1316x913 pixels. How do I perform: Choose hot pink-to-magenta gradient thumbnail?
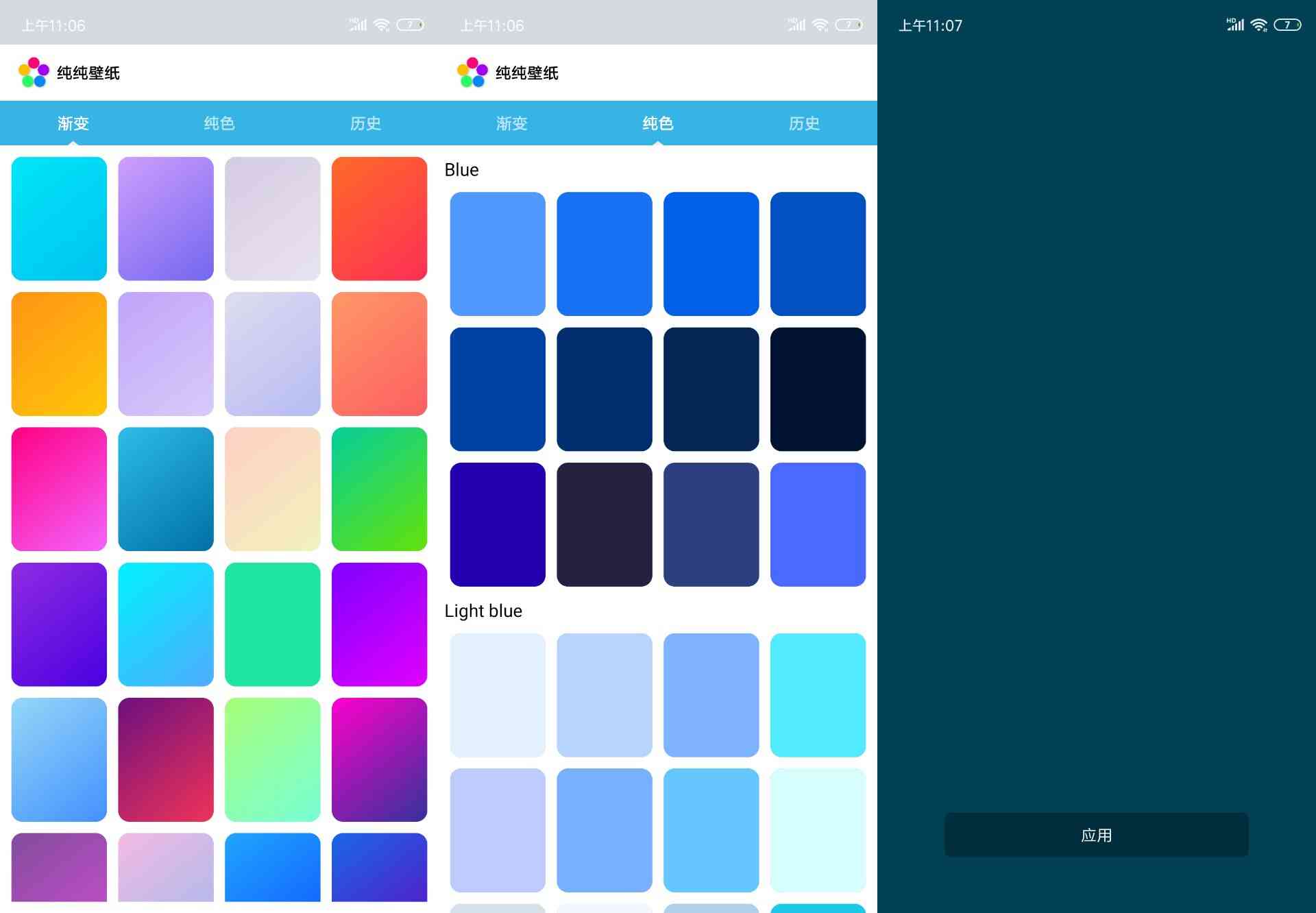pos(59,489)
